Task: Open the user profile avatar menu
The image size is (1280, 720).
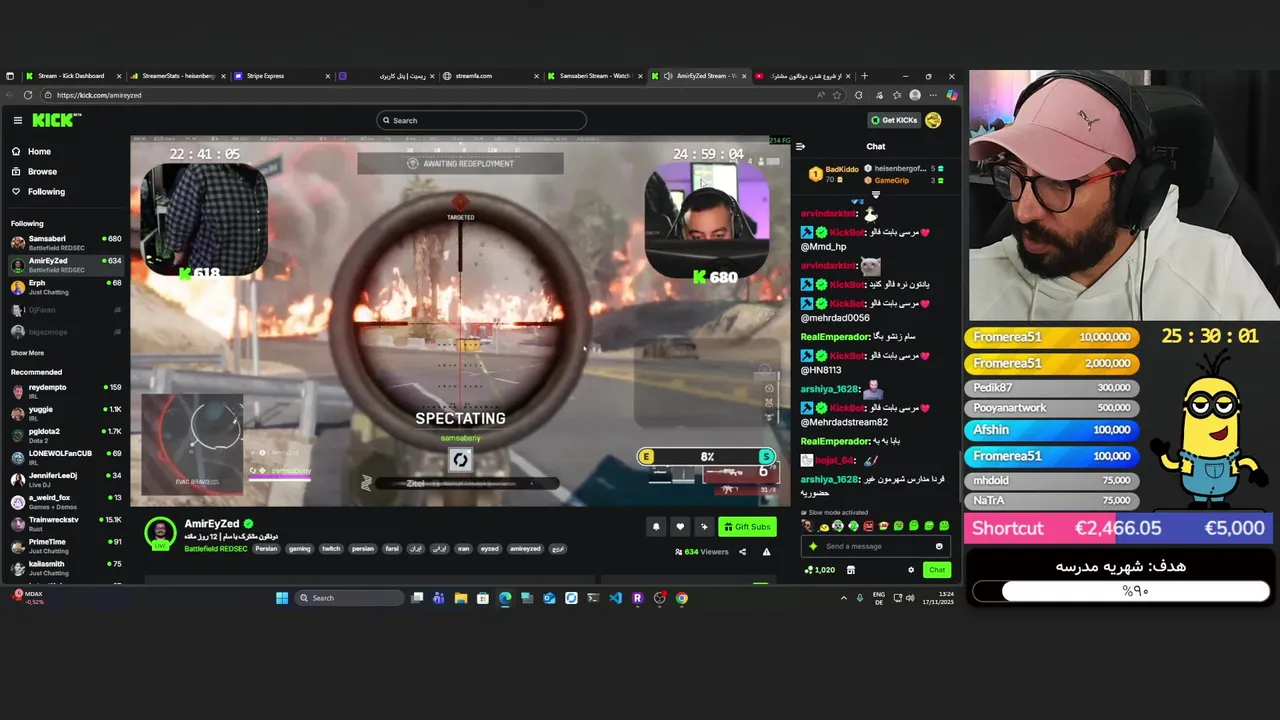Action: (933, 120)
